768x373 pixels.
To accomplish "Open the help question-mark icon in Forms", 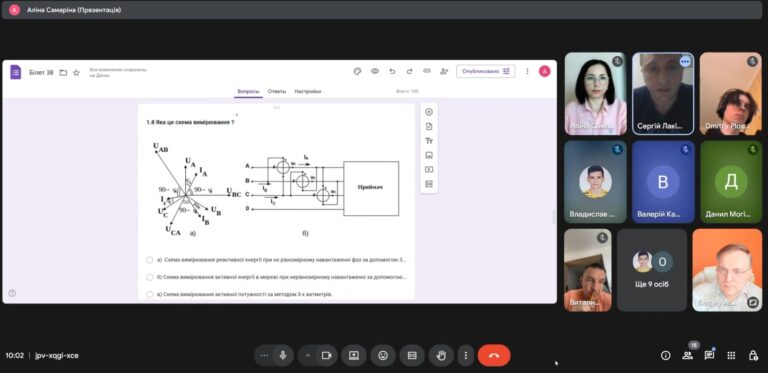I will coord(12,293).
